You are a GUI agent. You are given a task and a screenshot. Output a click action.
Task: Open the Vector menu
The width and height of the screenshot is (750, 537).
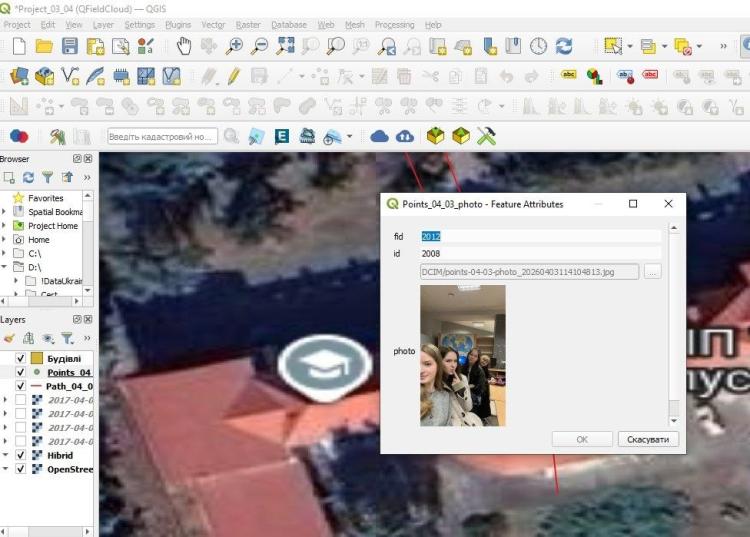point(213,25)
